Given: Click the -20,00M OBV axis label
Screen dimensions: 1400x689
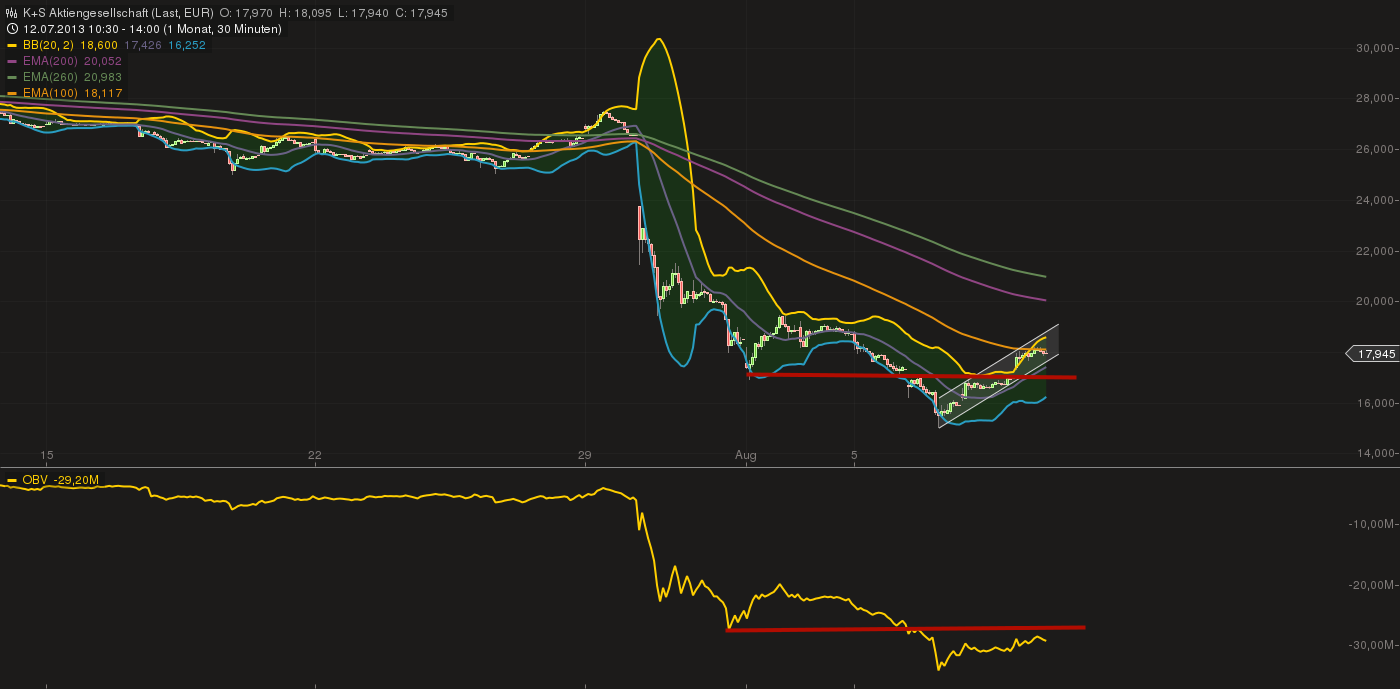Looking at the screenshot, I should tap(1373, 585).
